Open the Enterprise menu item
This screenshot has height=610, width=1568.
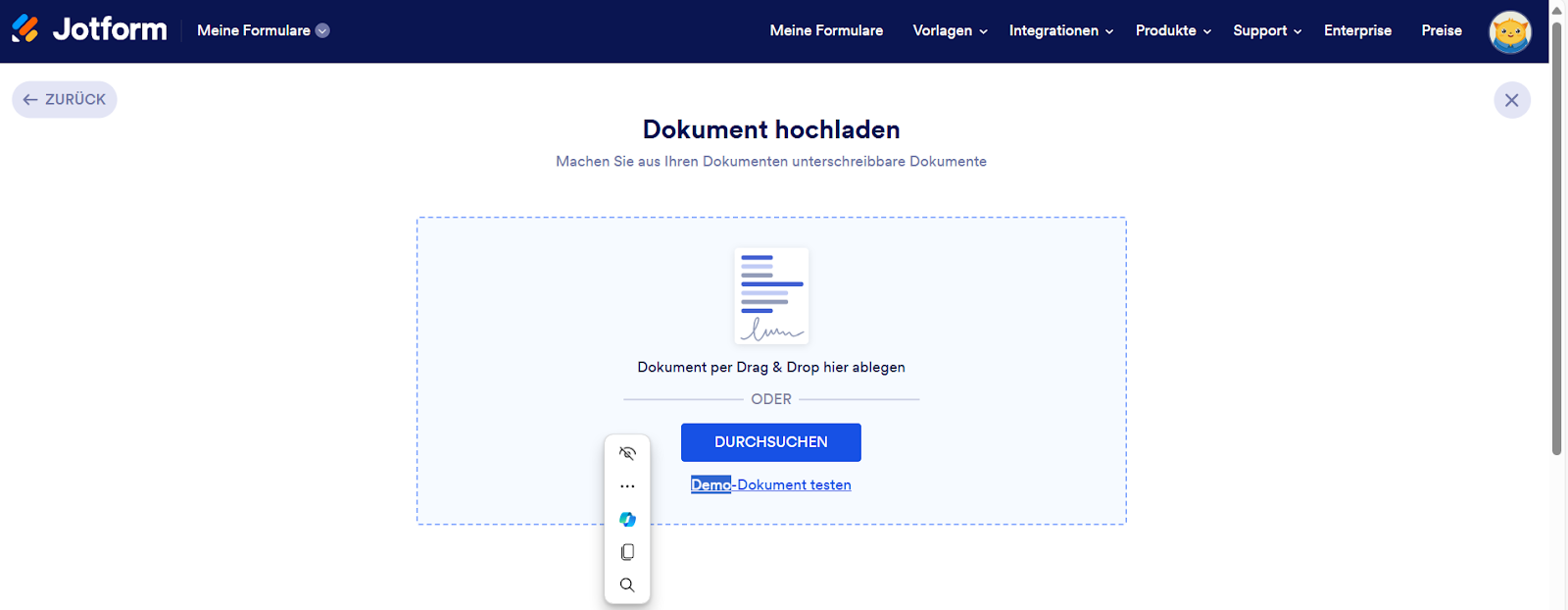pyautogui.click(x=1357, y=31)
